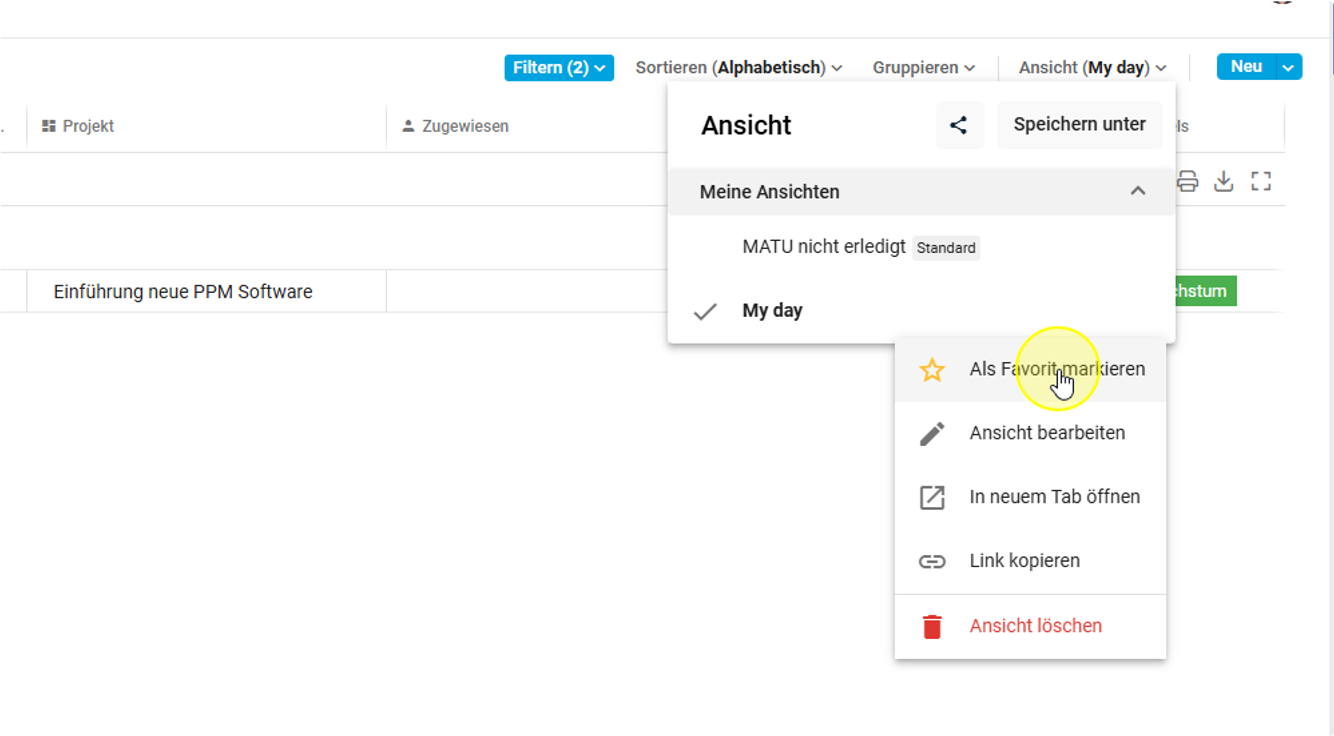Choose Ansicht löschen from context menu
1334x736 pixels.
tap(1035, 626)
